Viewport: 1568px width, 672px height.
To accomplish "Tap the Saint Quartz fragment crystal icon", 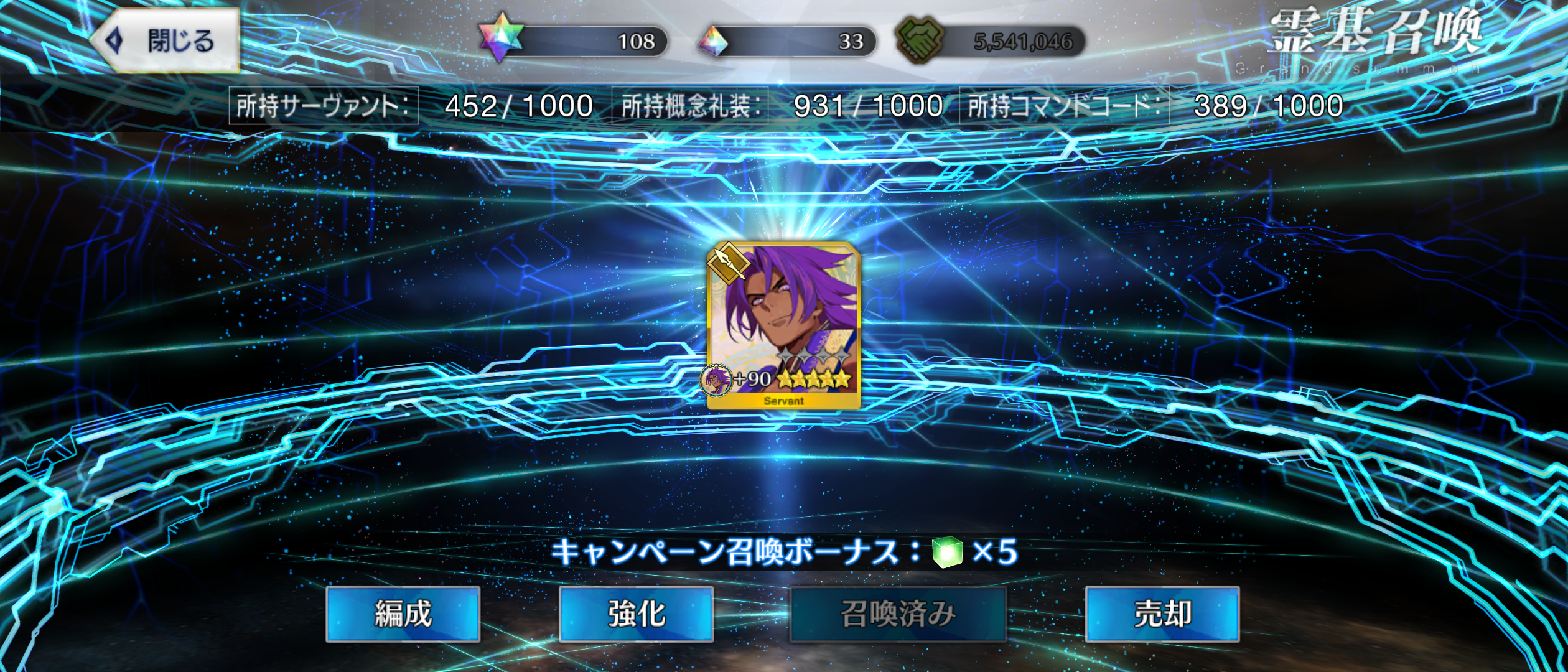I will (x=712, y=41).
